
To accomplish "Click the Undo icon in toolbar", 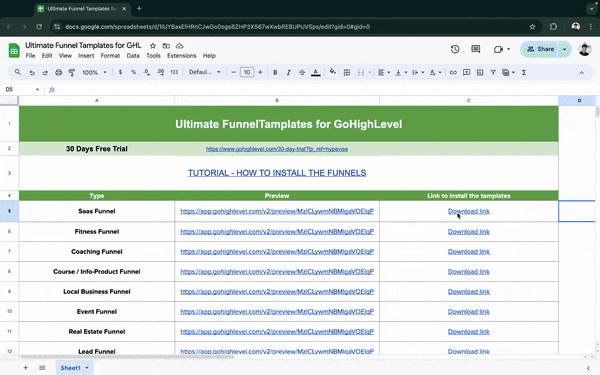I will click(x=32, y=72).
